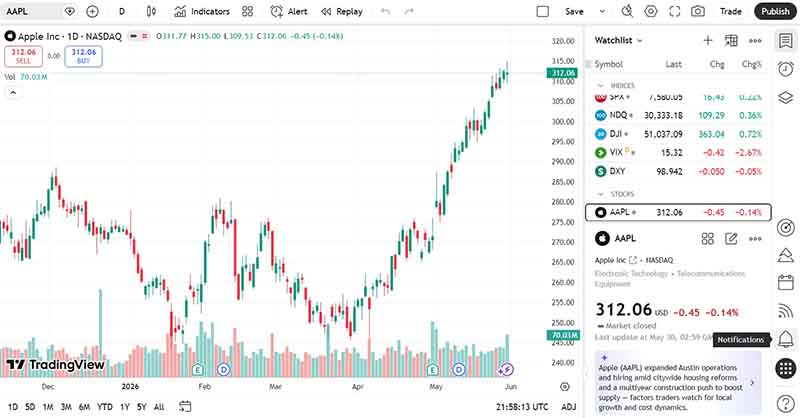Open the Notifications bell icon
The image size is (800, 418).
[786, 339]
